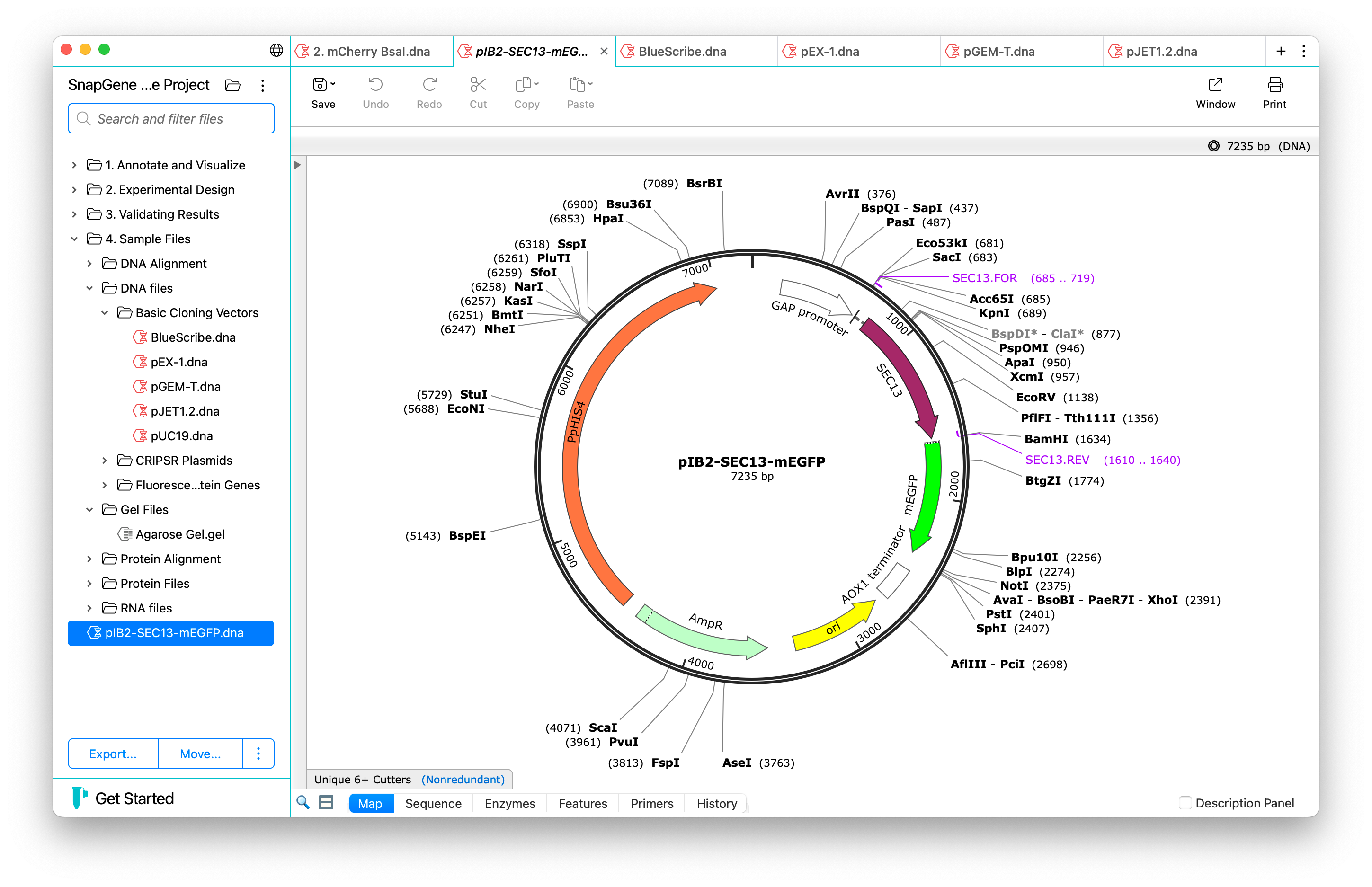The image size is (1372, 887).
Task: Open the History view tab
Action: [x=715, y=803]
